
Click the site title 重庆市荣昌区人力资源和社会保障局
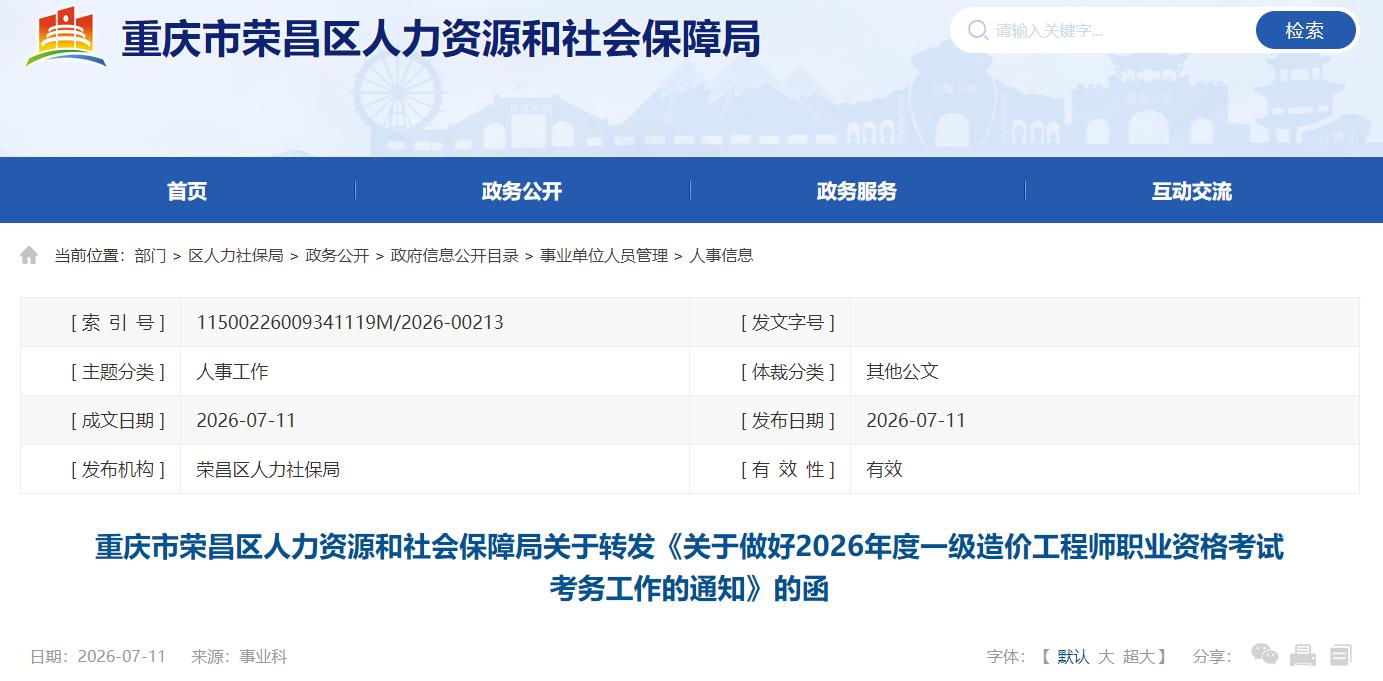tap(441, 39)
